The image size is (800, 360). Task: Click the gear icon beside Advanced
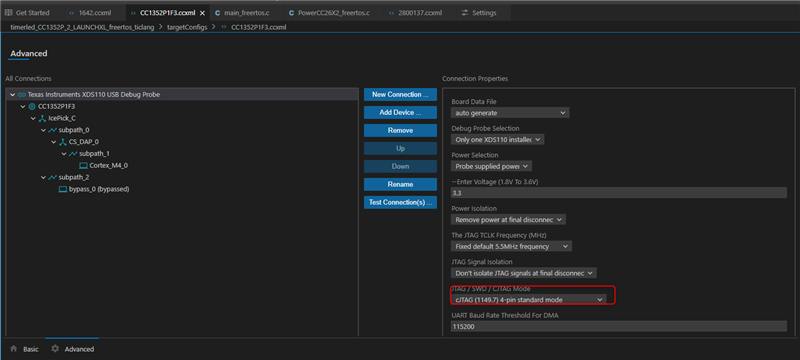[x=55, y=349]
